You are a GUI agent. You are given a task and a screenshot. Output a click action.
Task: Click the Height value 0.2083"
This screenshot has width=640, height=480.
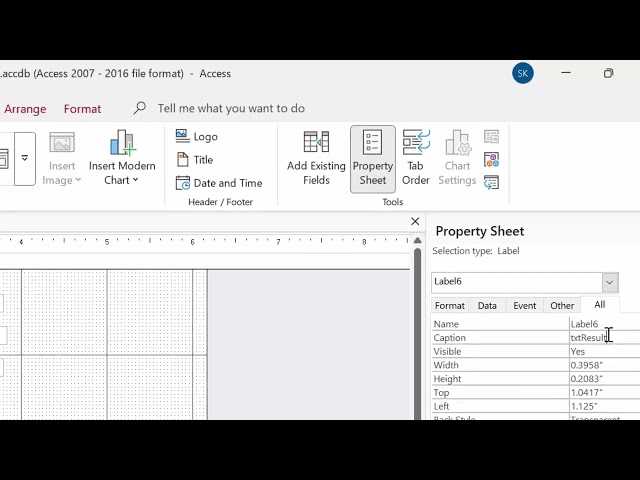[x=604, y=379]
